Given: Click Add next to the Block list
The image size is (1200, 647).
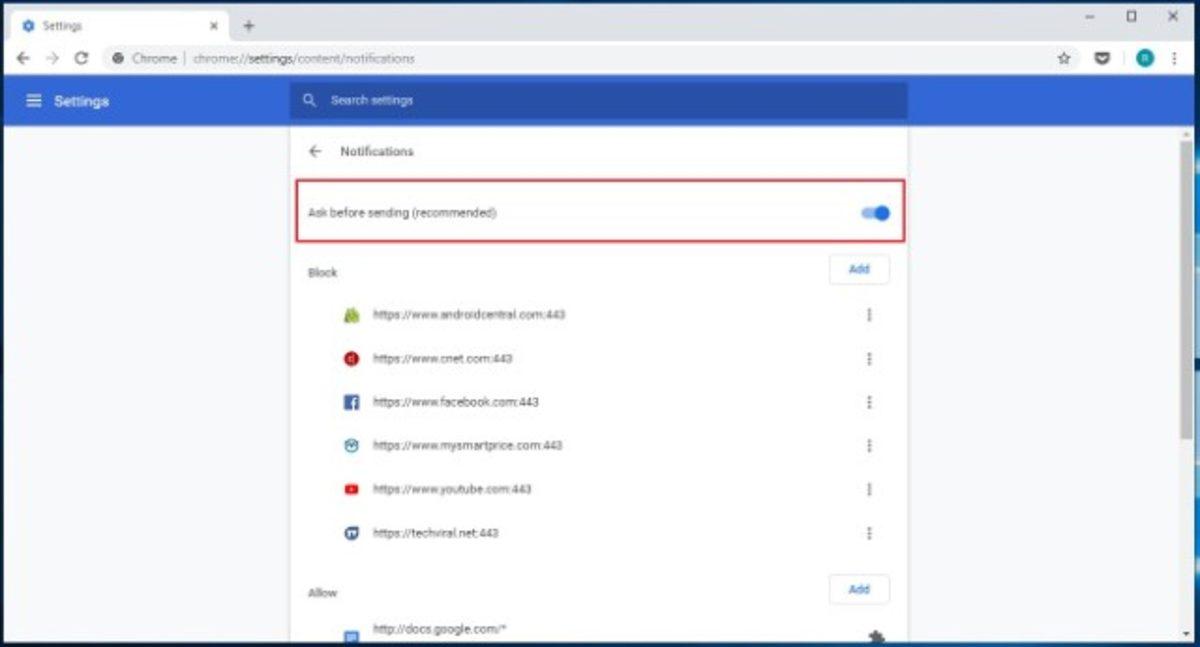Looking at the screenshot, I should point(858,269).
